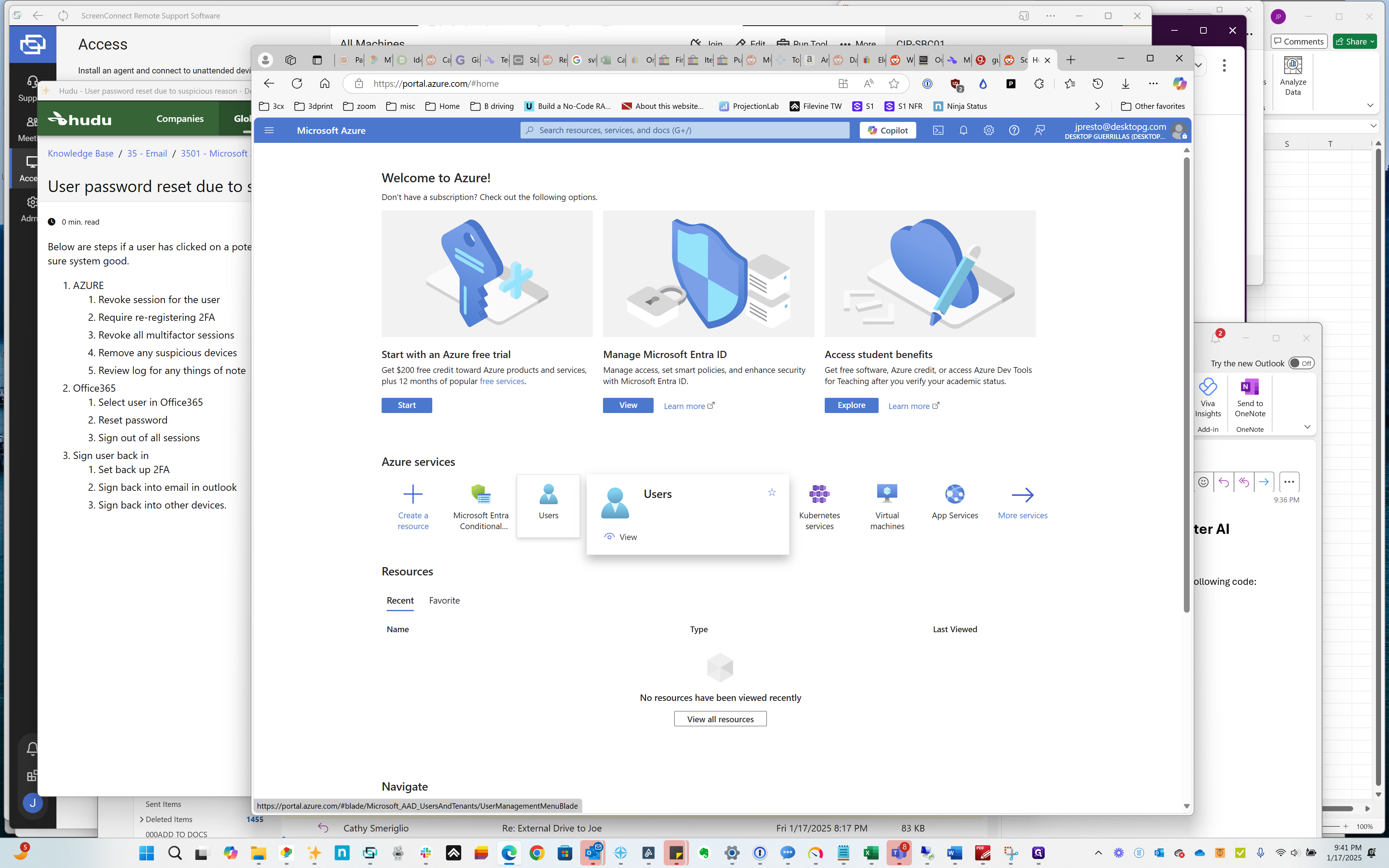Click Send to OneNote in Outlook
1389x868 pixels.
[1249, 398]
